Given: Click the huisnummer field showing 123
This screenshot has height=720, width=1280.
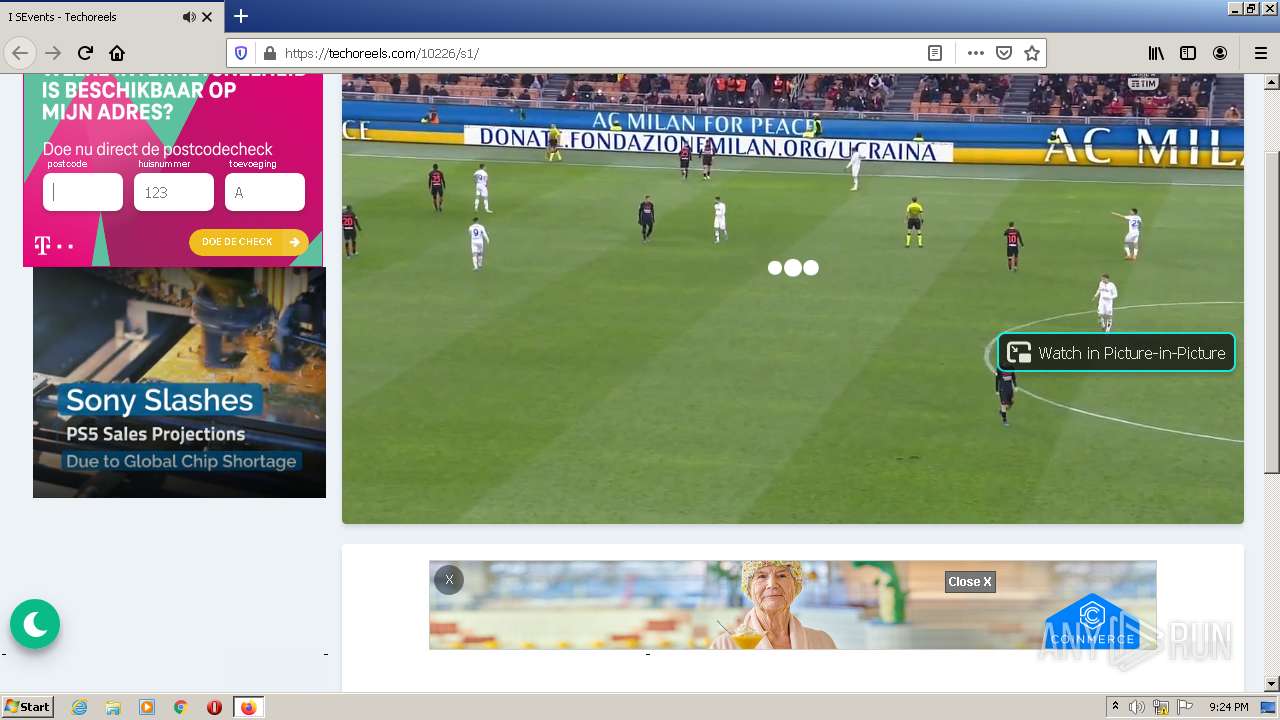Looking at the screenshot, I should [174, 192].
